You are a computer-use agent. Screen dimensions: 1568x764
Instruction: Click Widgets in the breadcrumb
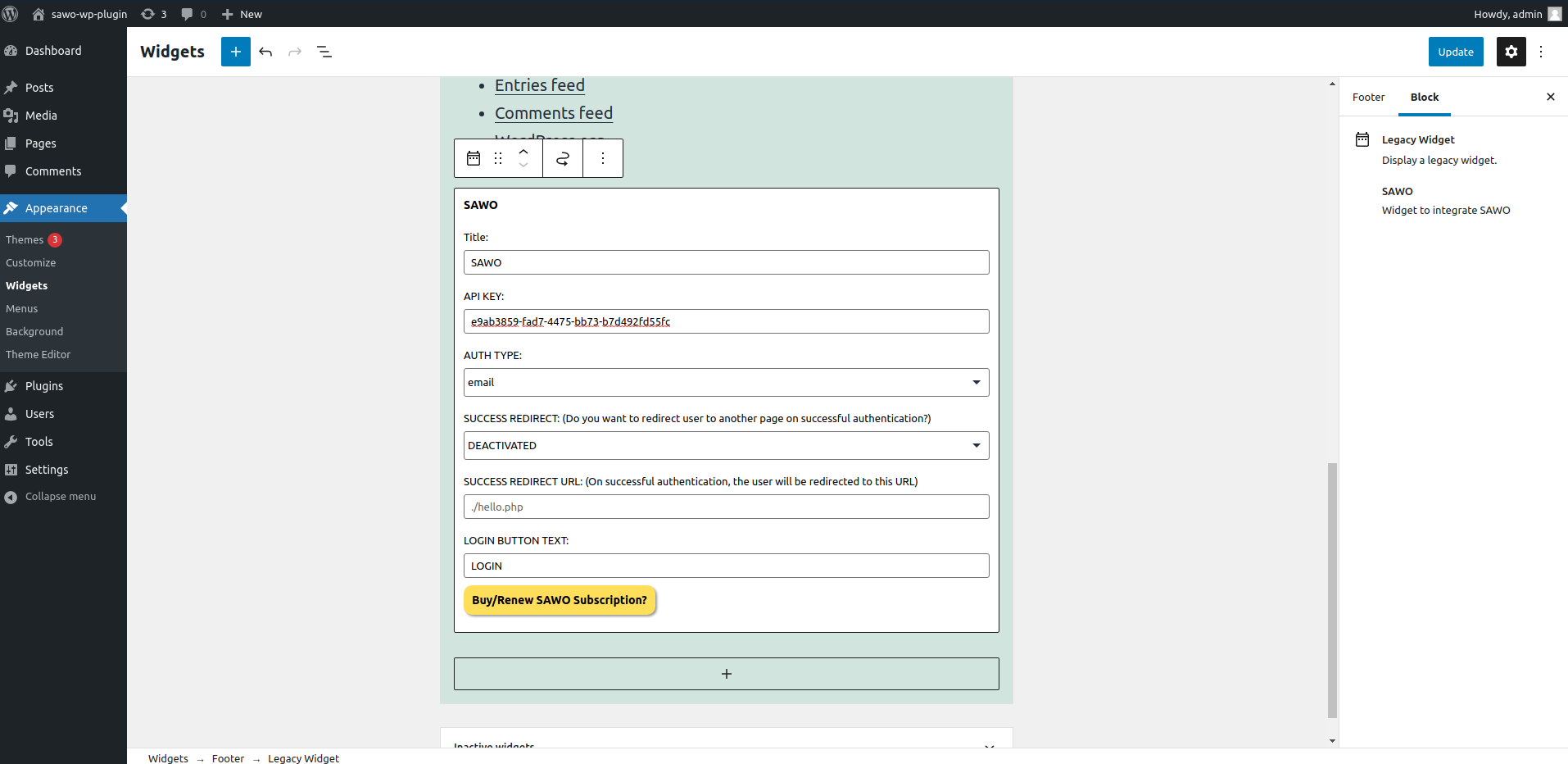pyautogui.click(x=168, y=758)
